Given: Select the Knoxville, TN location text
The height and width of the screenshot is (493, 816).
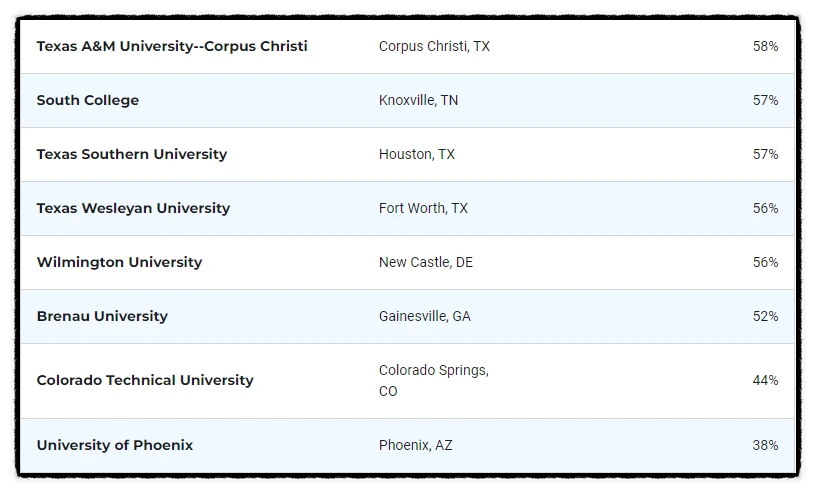Looking at the screenshot, I should click(x=418, y=100).
